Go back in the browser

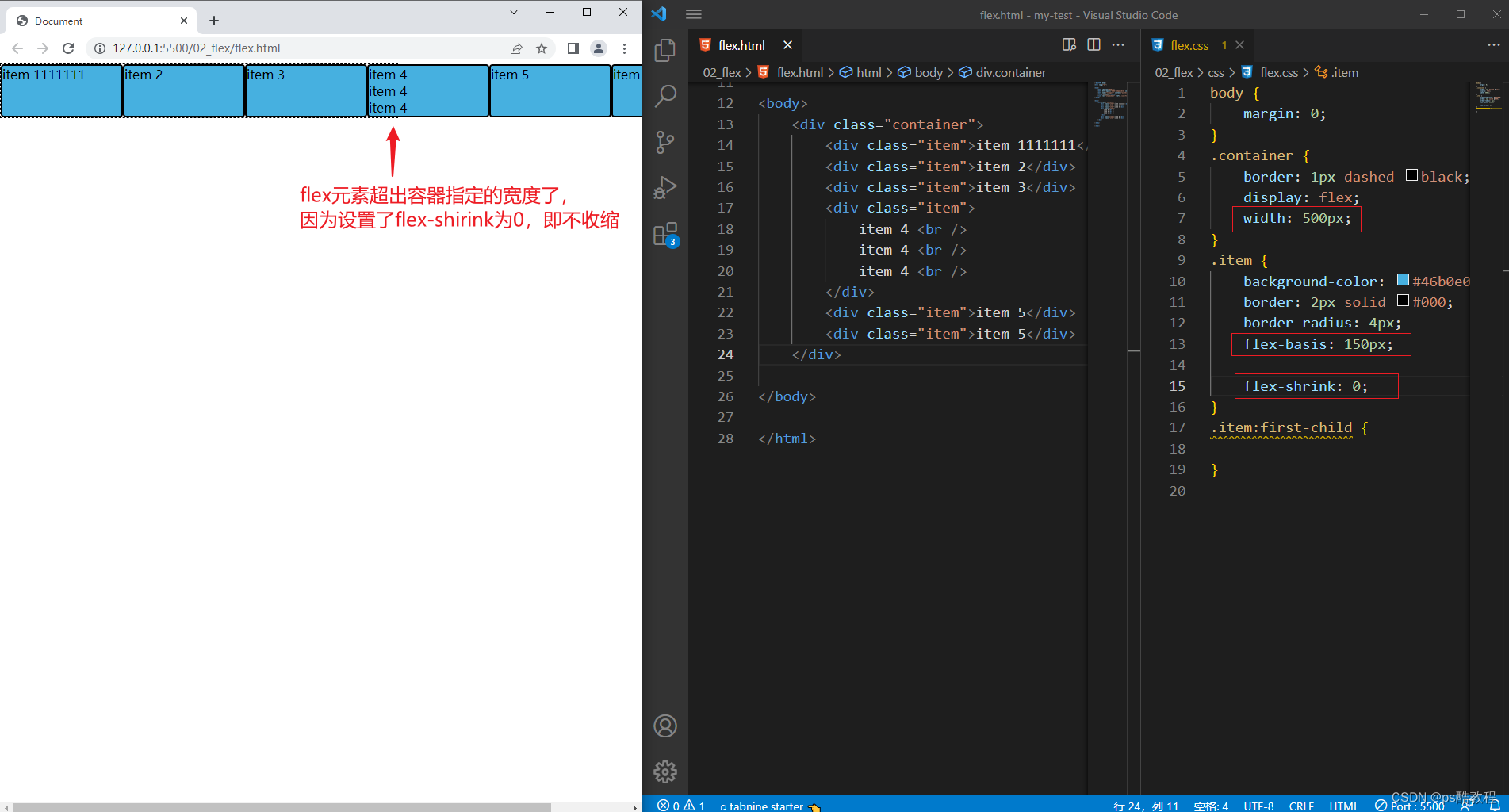17,48
